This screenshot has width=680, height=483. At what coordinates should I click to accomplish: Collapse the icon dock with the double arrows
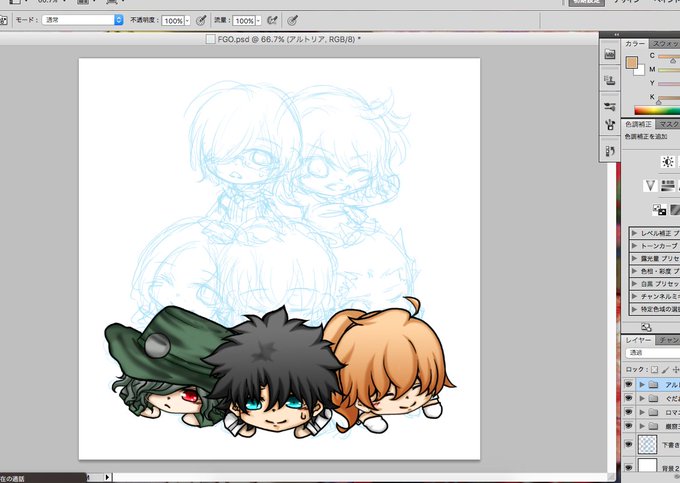617,35
